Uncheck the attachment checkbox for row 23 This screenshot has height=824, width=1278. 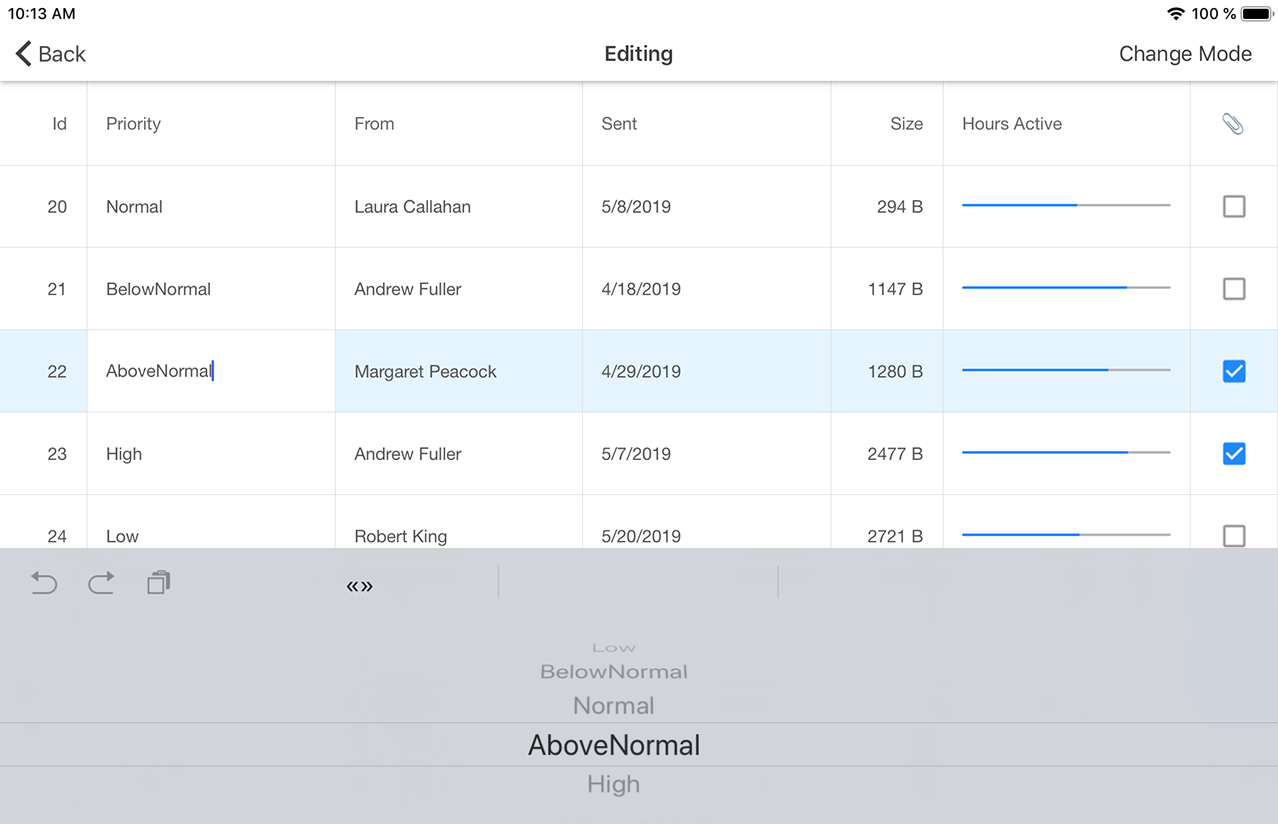[1233, 453]
